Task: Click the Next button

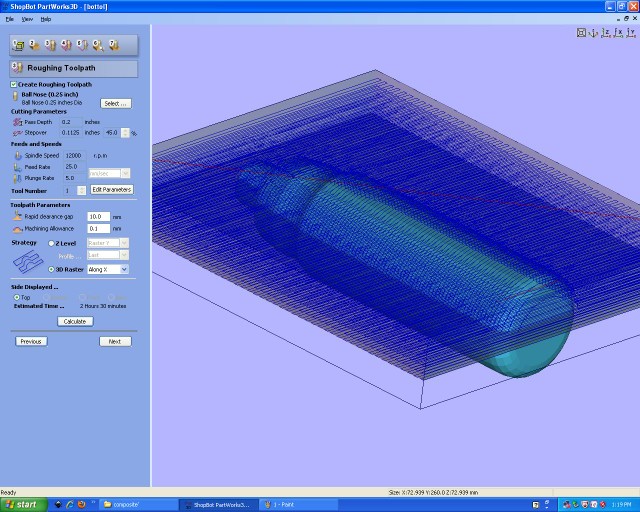Action: [x=115, y=341]
